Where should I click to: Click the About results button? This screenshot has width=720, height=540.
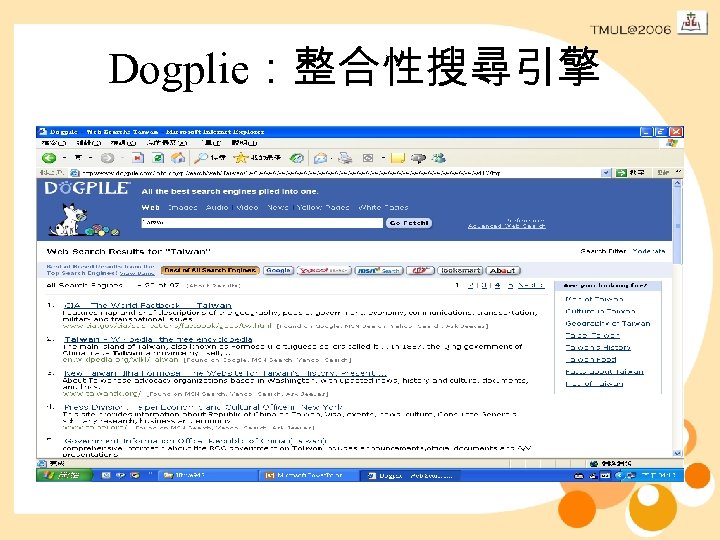[x=503, y=270]
